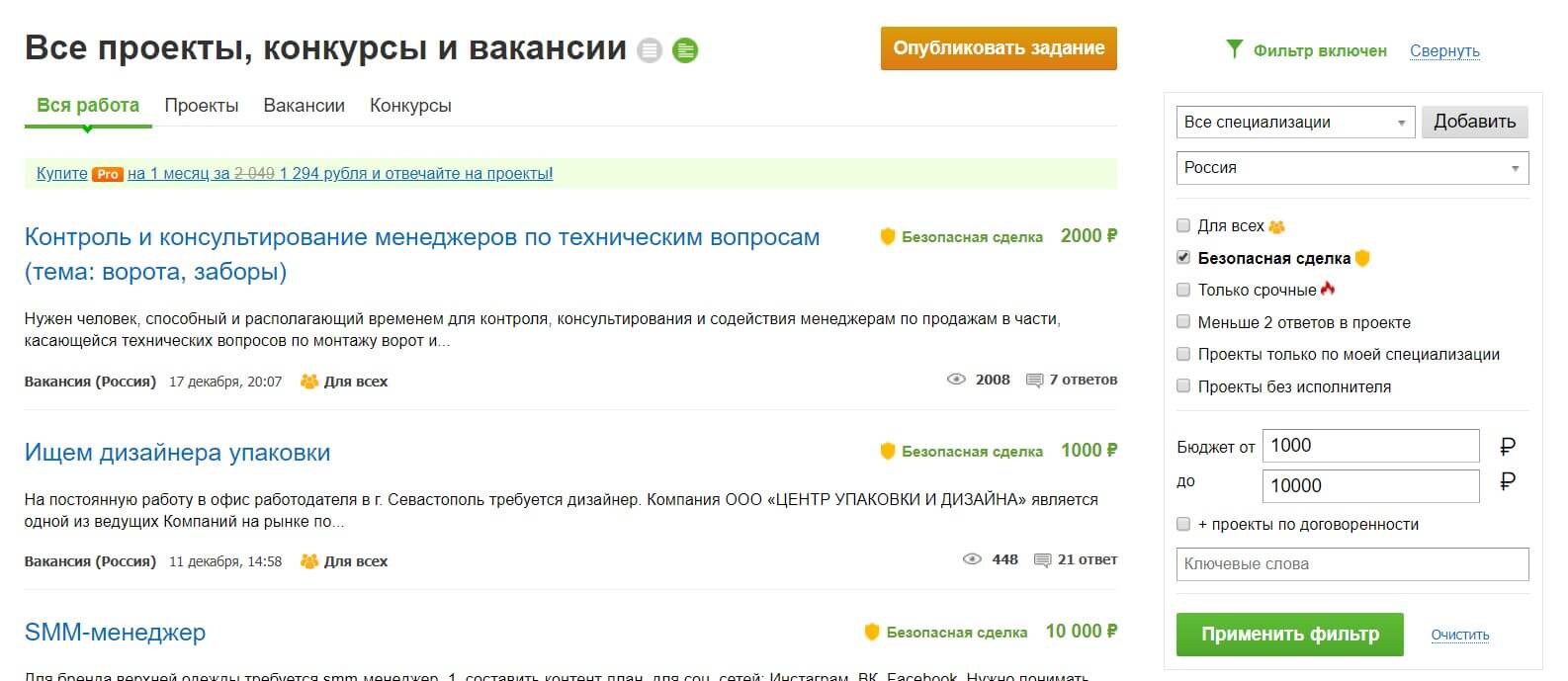1568x681 pixels.
Task: Click the 2000 ₽ price
Action: click(x=1089, y=236)
